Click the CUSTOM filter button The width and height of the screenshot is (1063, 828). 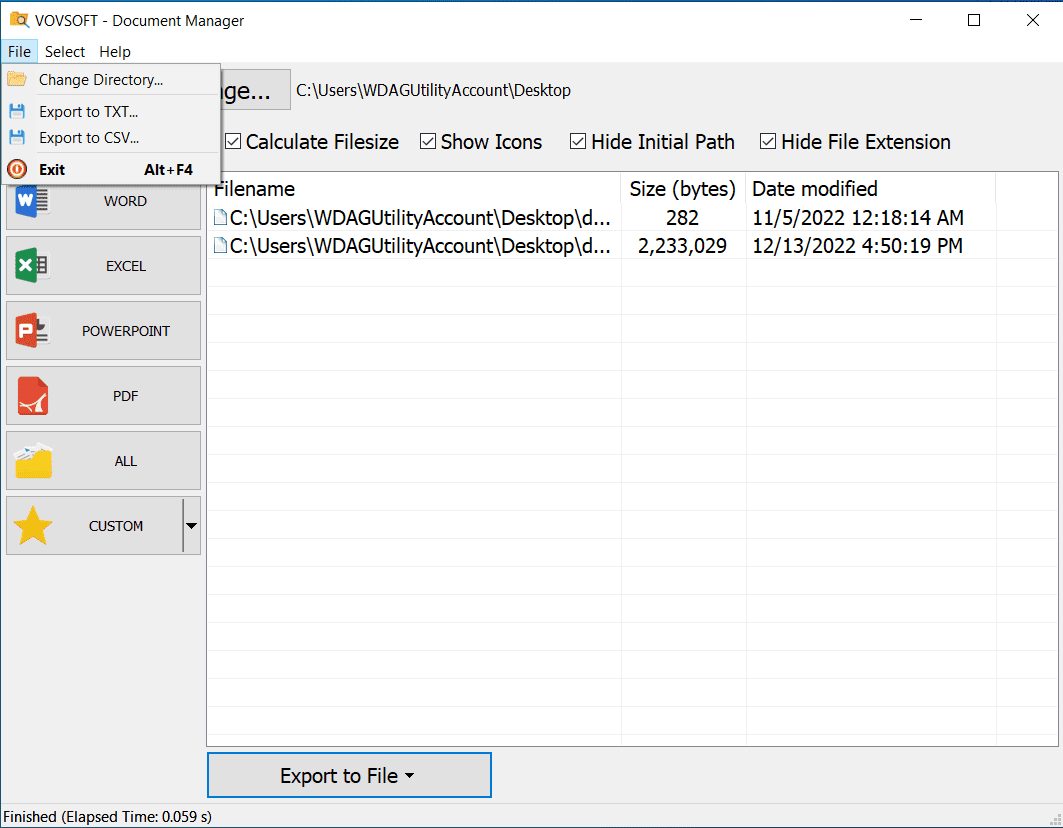[x=95, y=526]
